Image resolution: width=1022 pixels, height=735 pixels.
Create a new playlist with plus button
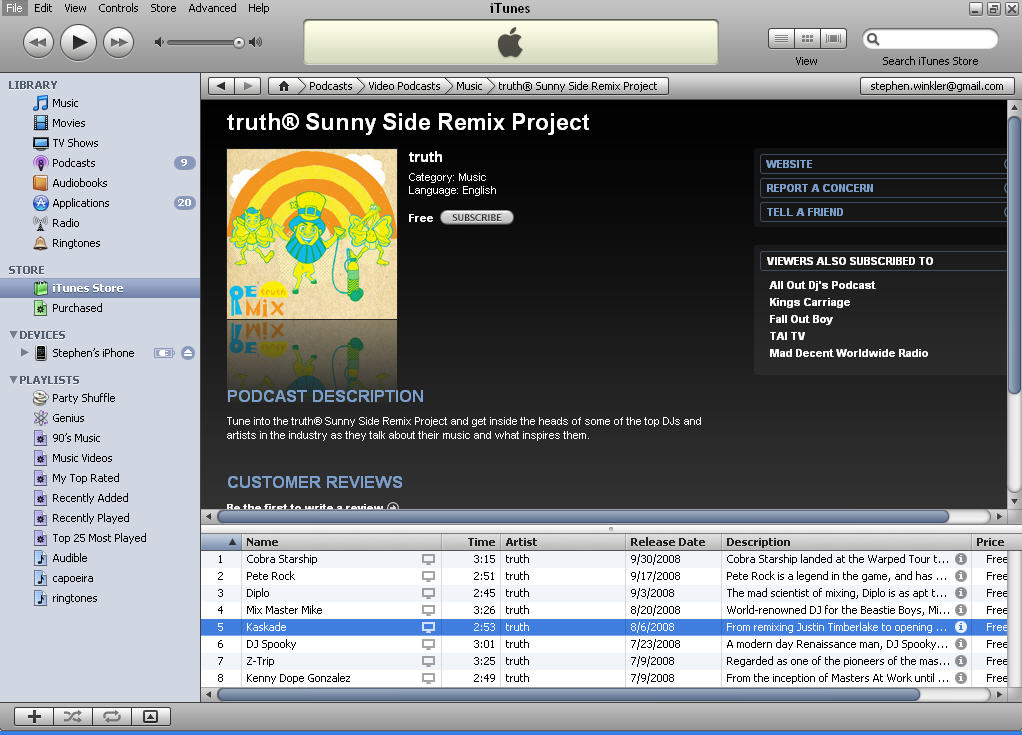click(x=34, y=717)
